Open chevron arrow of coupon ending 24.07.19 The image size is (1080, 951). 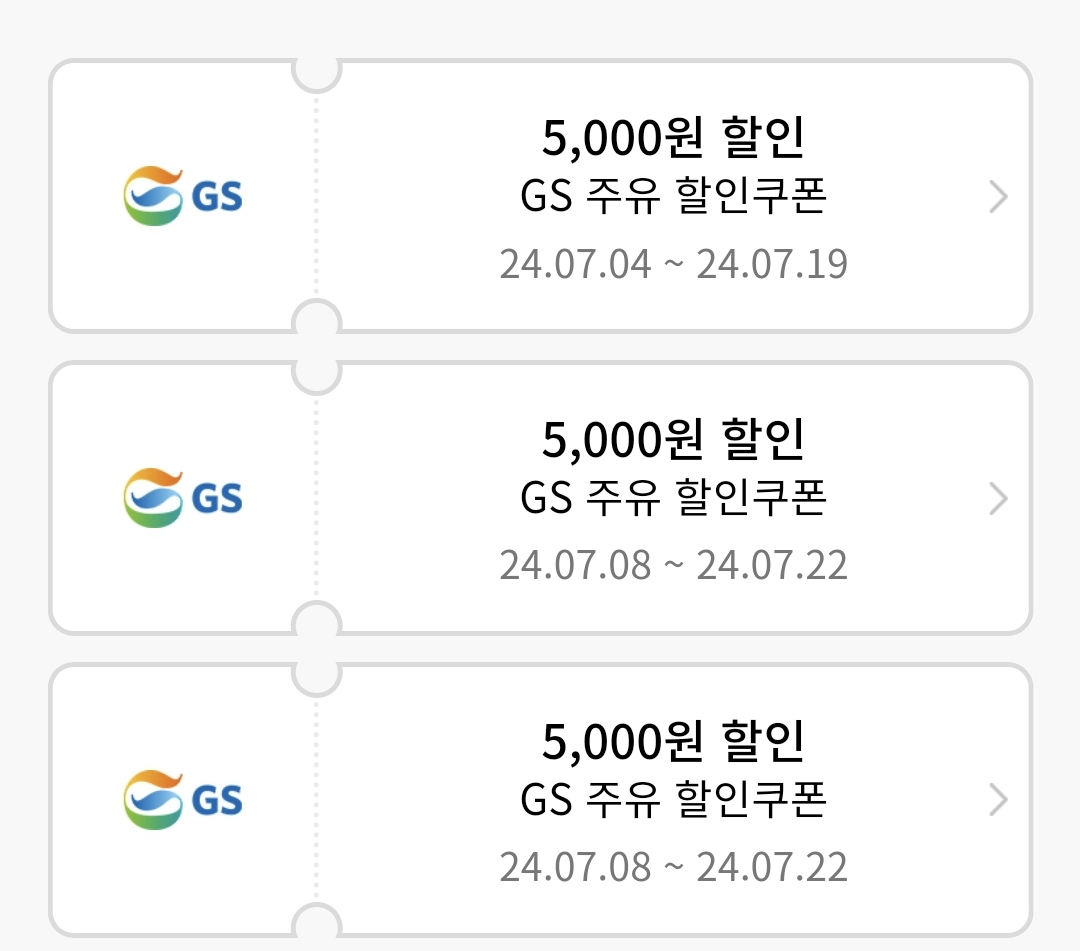click(x=998, y=197)
